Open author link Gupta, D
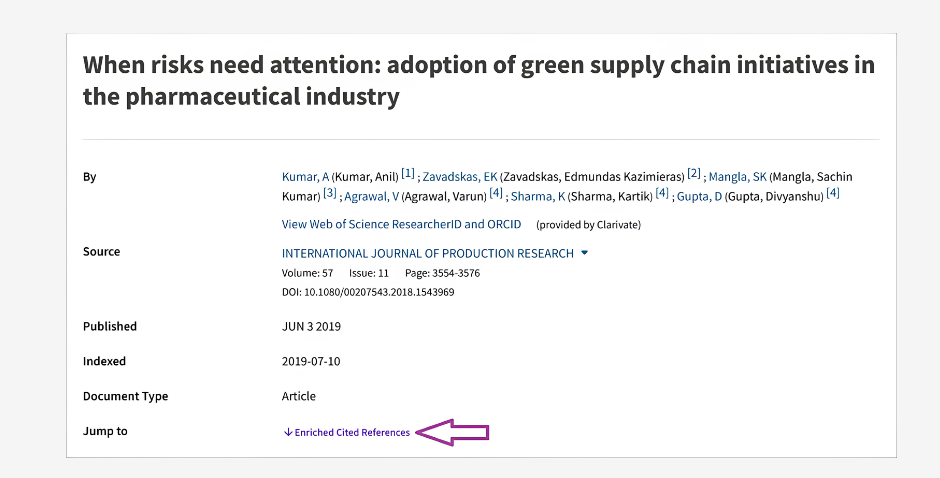940x478 pixels. pos(699,197)
